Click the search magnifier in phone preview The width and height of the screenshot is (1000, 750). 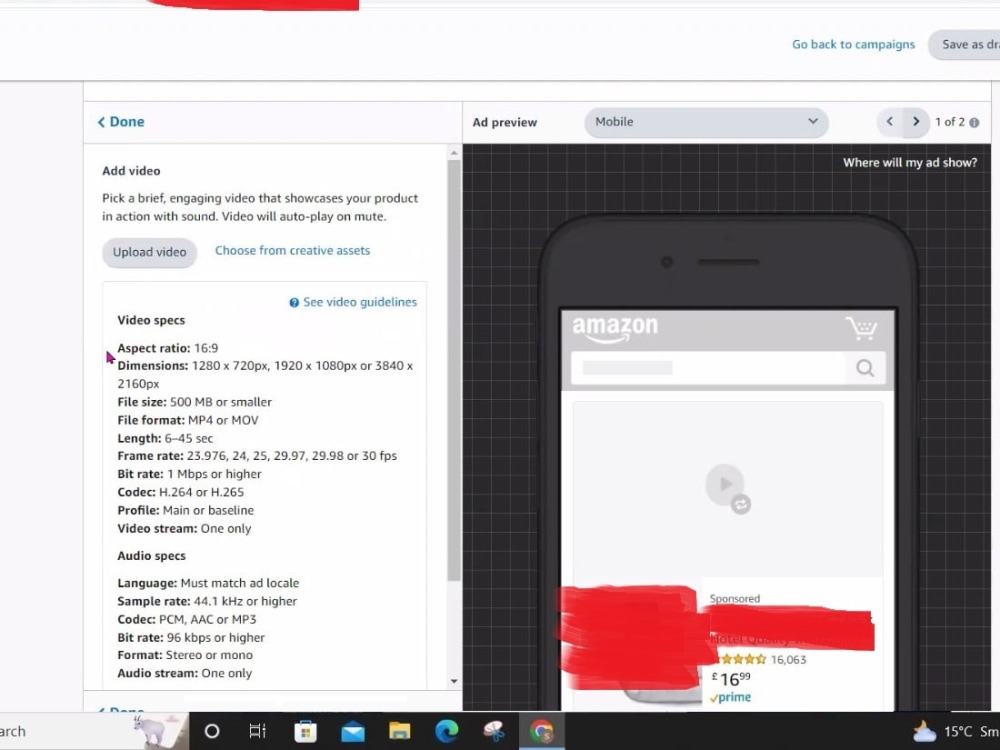(865, 368)
